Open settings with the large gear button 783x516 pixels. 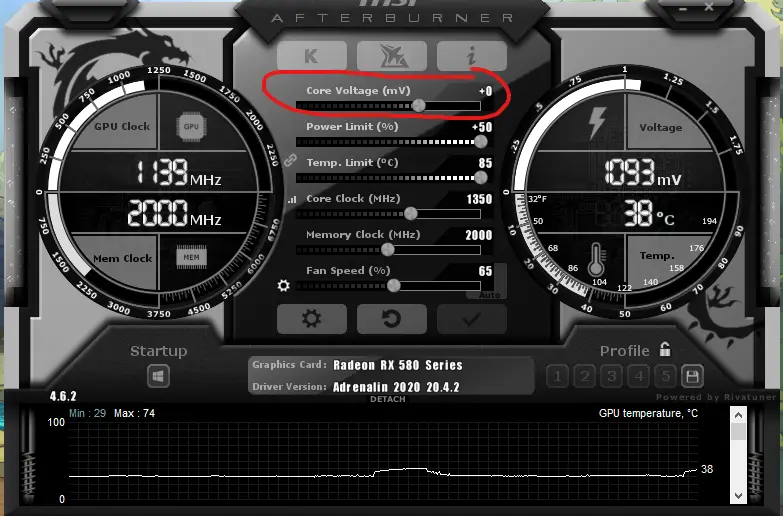pyautogui.click(x=312, y=319)
